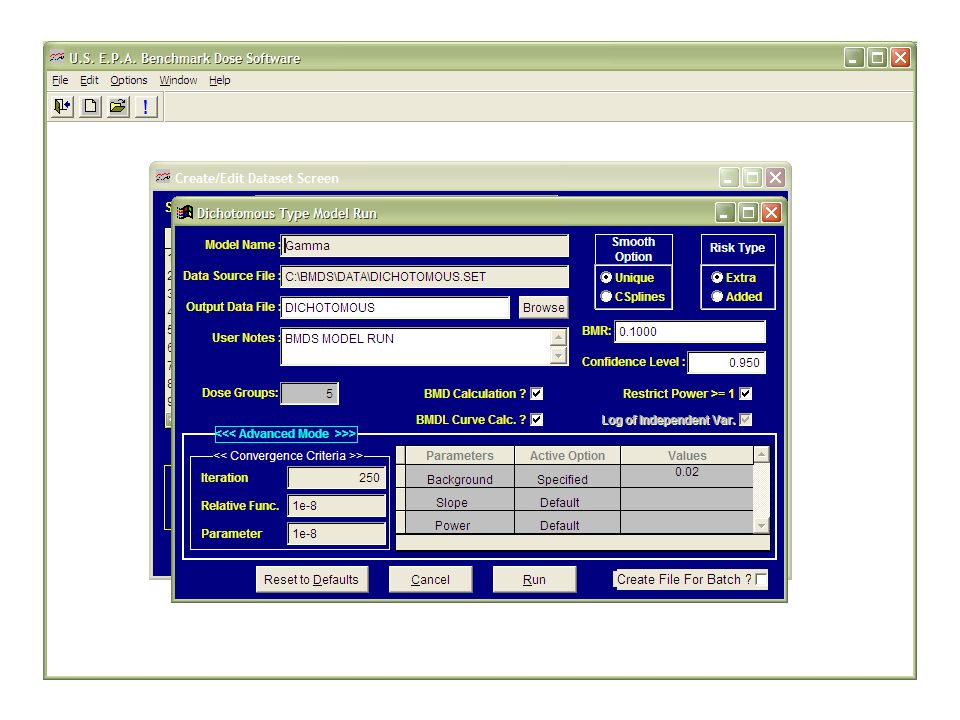960x720 pixels.
Task: Click the Browse button
Action: (x=544, y=307)
